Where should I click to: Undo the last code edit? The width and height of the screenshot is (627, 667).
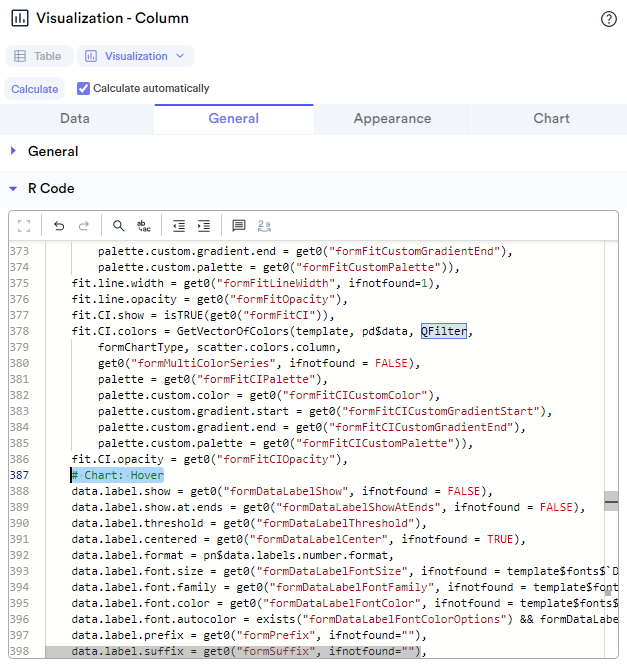pos(59,226)
